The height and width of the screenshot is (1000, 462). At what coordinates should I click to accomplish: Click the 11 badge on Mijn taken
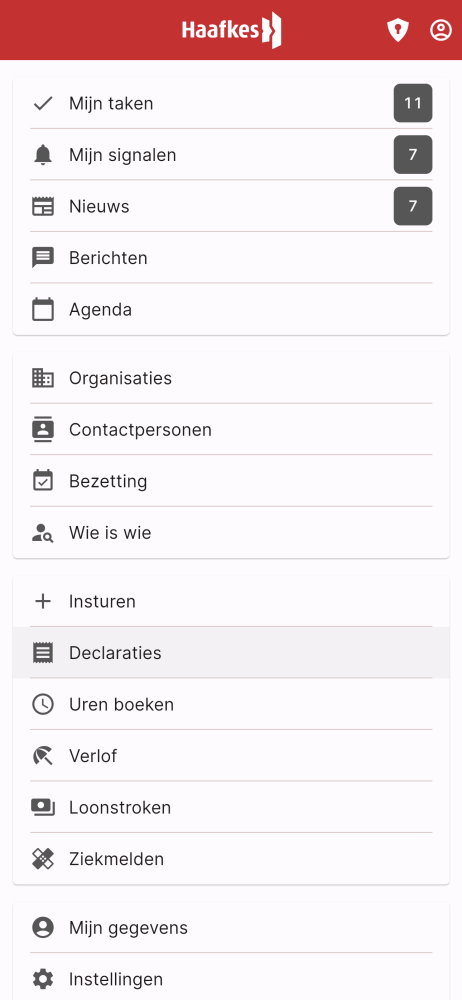(x=413, y=103)
